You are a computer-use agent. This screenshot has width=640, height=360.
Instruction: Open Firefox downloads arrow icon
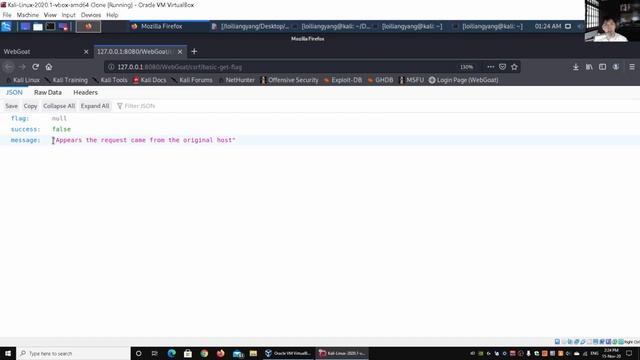(x=576, y=67)
